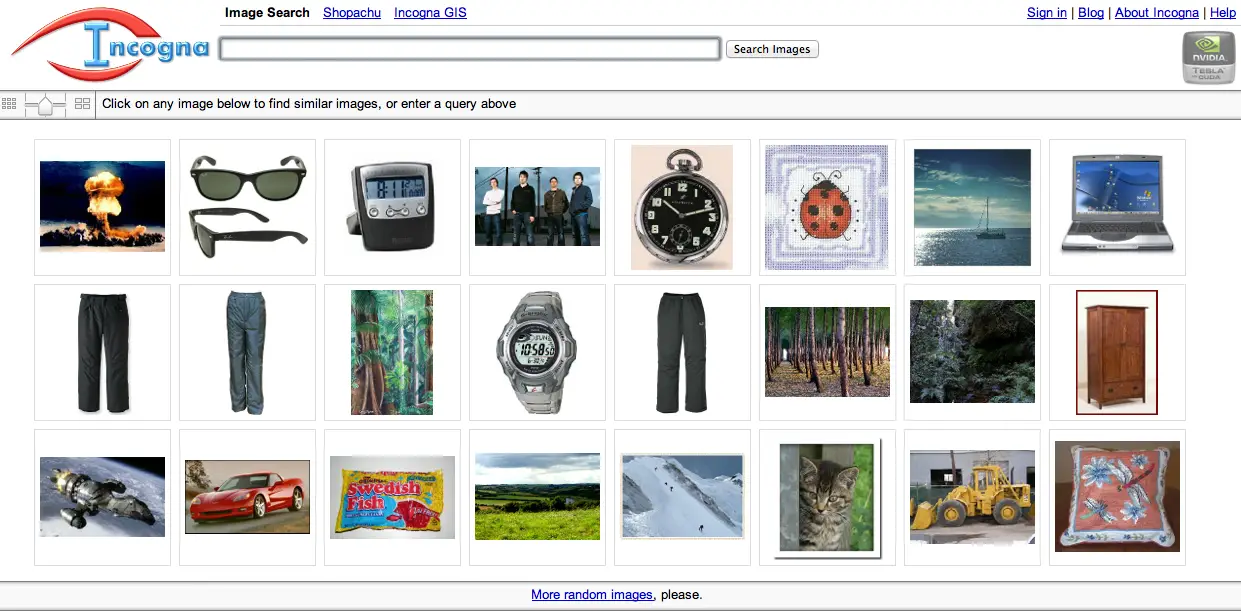This screenshot has height=611, width=1241.
Task: Click inside the image search field
Action: [x=469, y=49]
